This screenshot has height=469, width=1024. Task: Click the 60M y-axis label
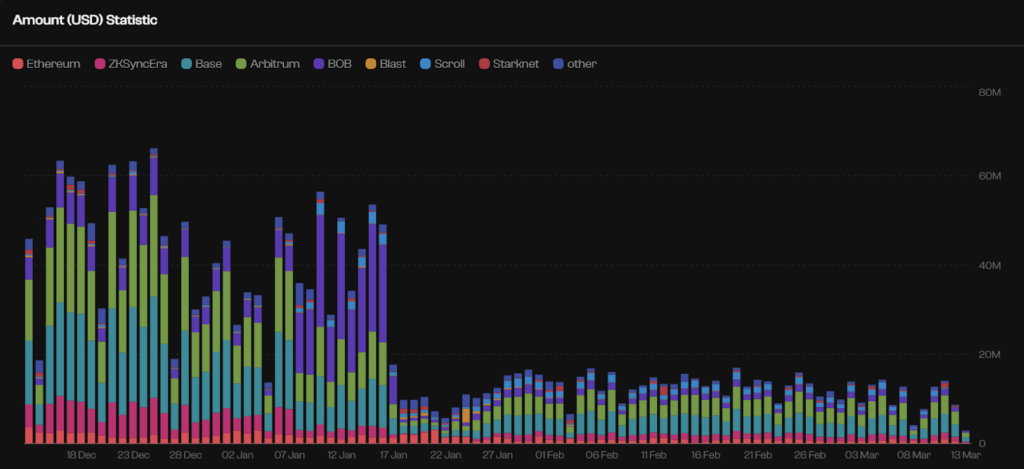[989, 176]
